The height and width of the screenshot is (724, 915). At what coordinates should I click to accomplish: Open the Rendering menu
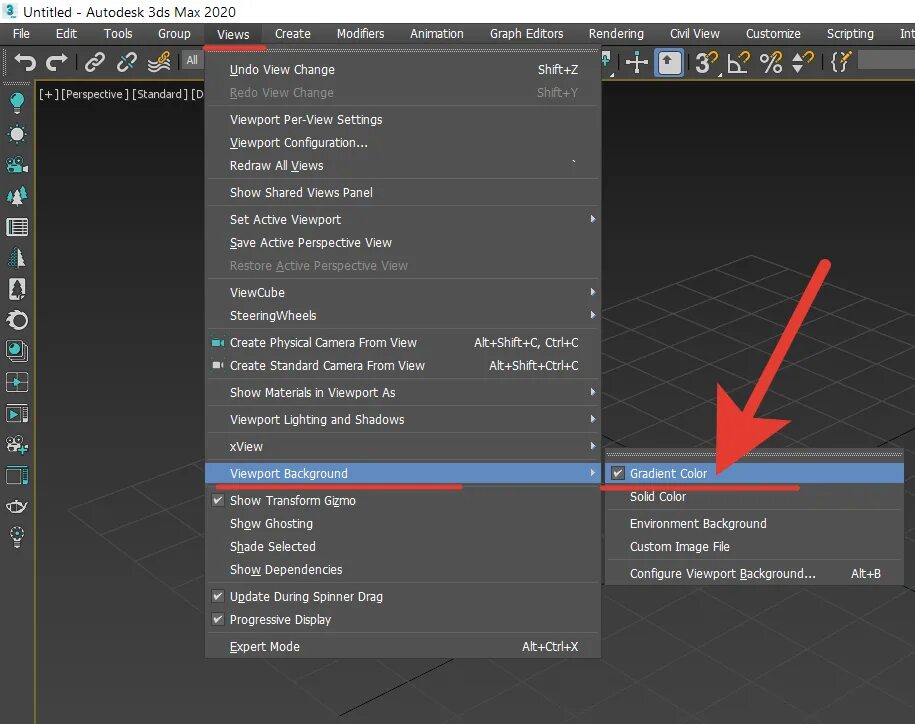pyautogui.click(x=616, y=34)
